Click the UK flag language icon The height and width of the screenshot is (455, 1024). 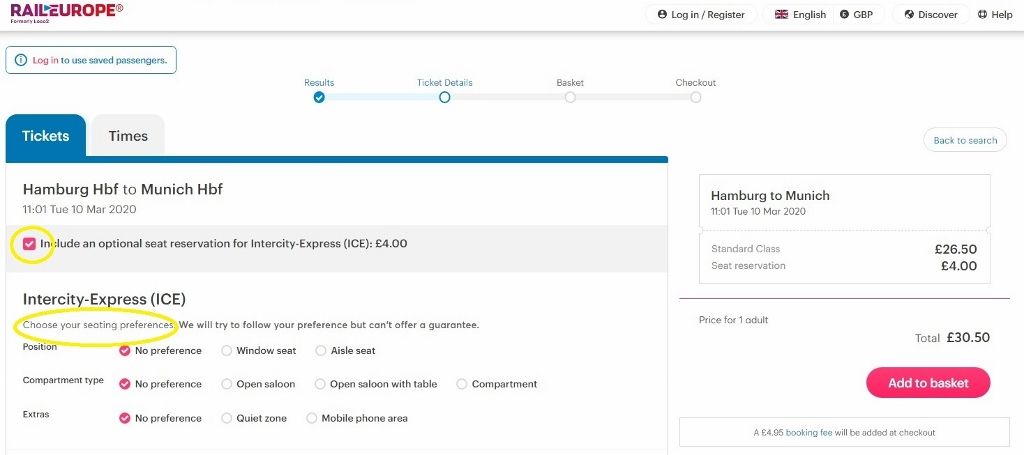781,14
